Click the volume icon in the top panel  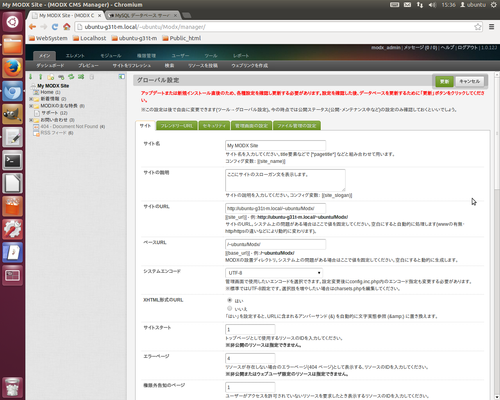click(x=432, y=5)
